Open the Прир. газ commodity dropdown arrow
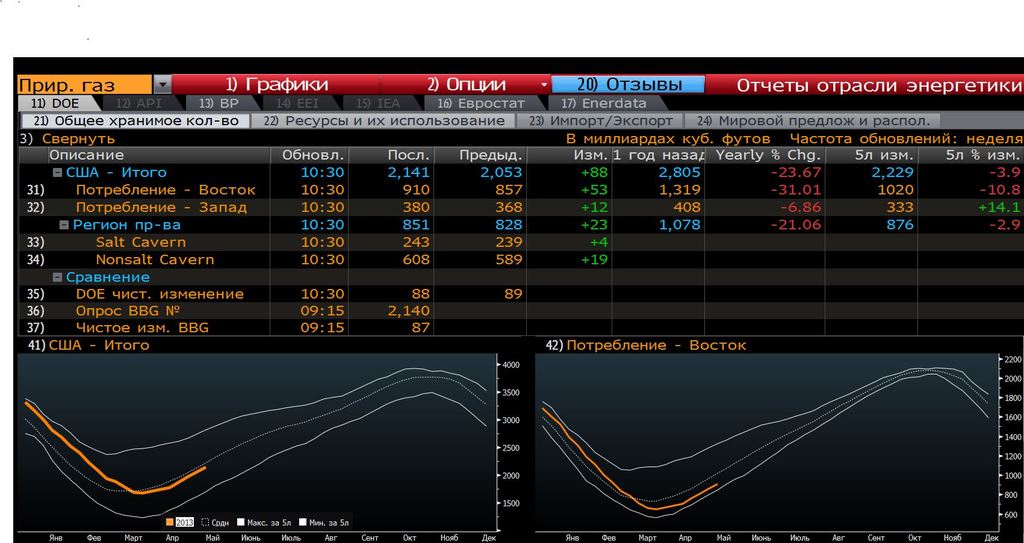The height and width of the screenshot is (543, 1024). (x=162, y=85)
